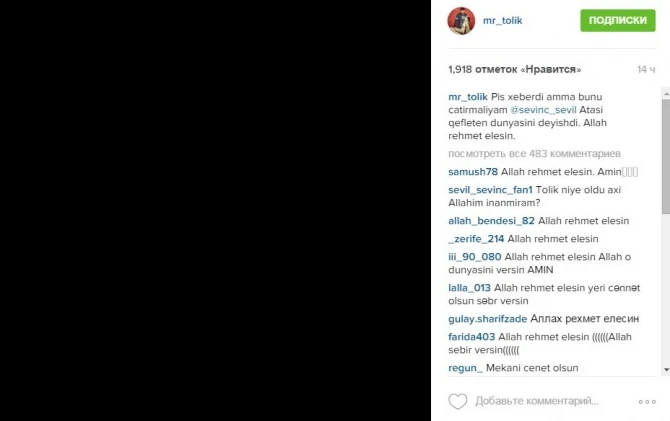Open allah_bendesi_82 commenter profile
This screenshot has height=421, width=670.
pyautogui.click(x=491, y=221)
